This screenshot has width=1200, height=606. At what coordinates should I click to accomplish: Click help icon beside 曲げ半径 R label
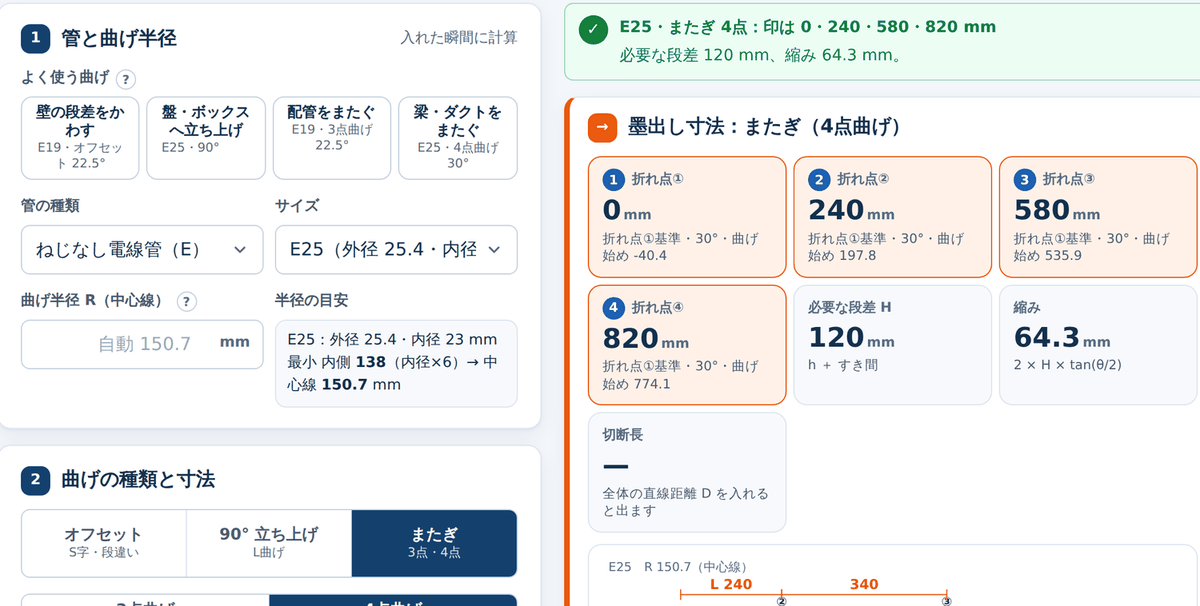point(187,301)
